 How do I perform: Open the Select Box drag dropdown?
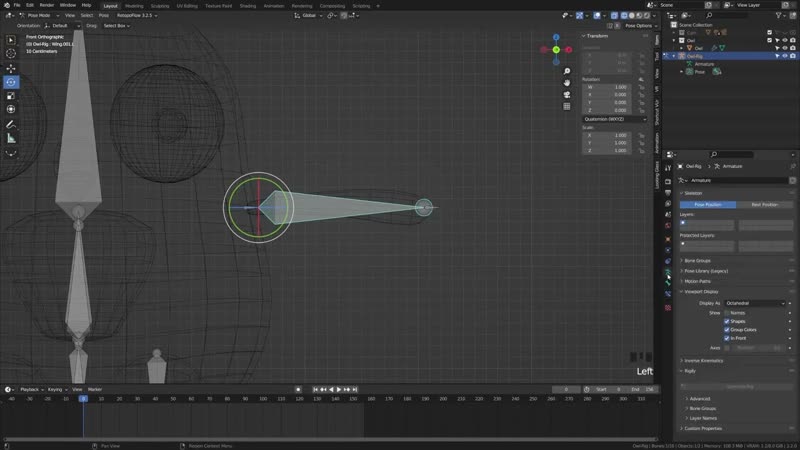(116, 26)
